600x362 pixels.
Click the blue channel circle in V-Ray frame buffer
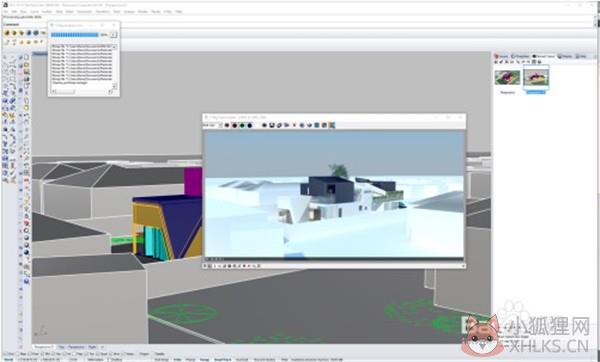[x=249, y=125]
